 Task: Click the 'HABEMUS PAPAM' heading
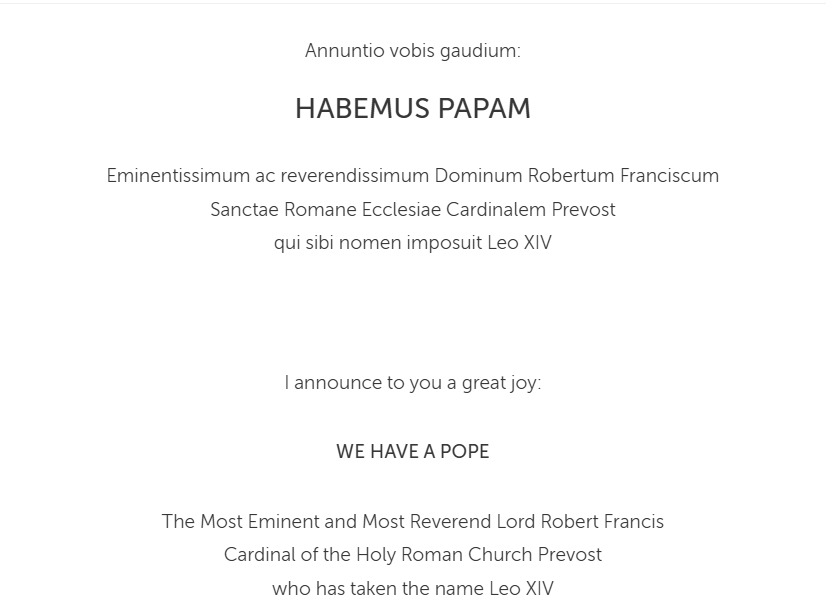pos(412,109)
